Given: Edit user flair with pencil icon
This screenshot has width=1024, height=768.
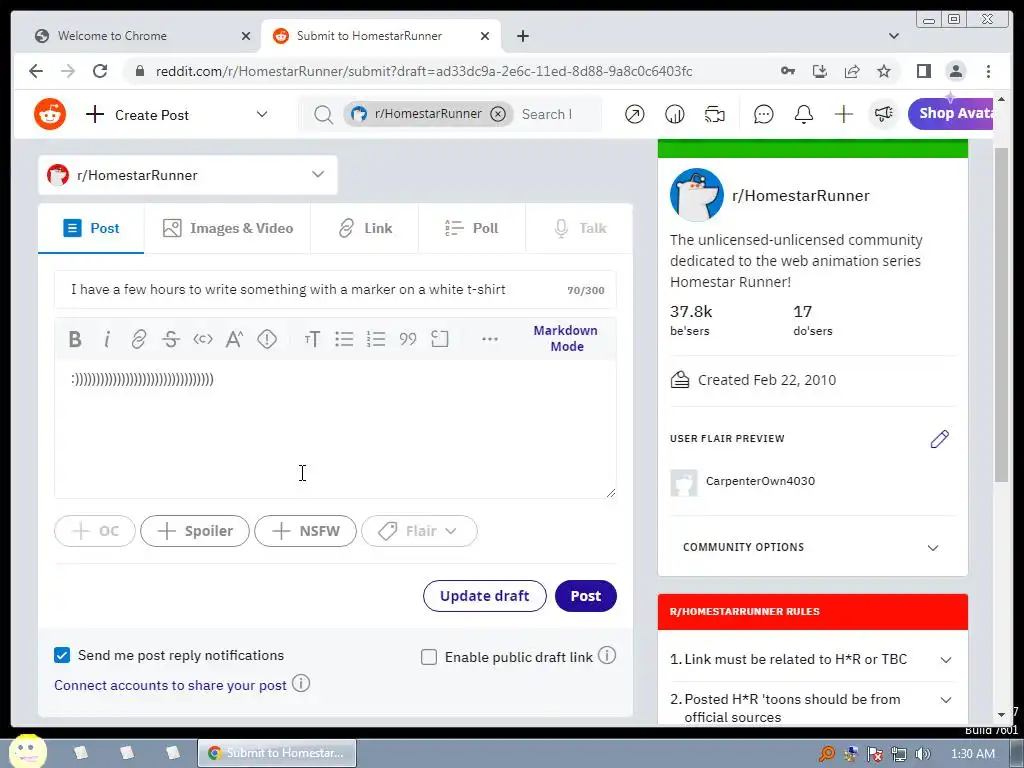Looking at the screenshot, I should [x=939, y=439].
